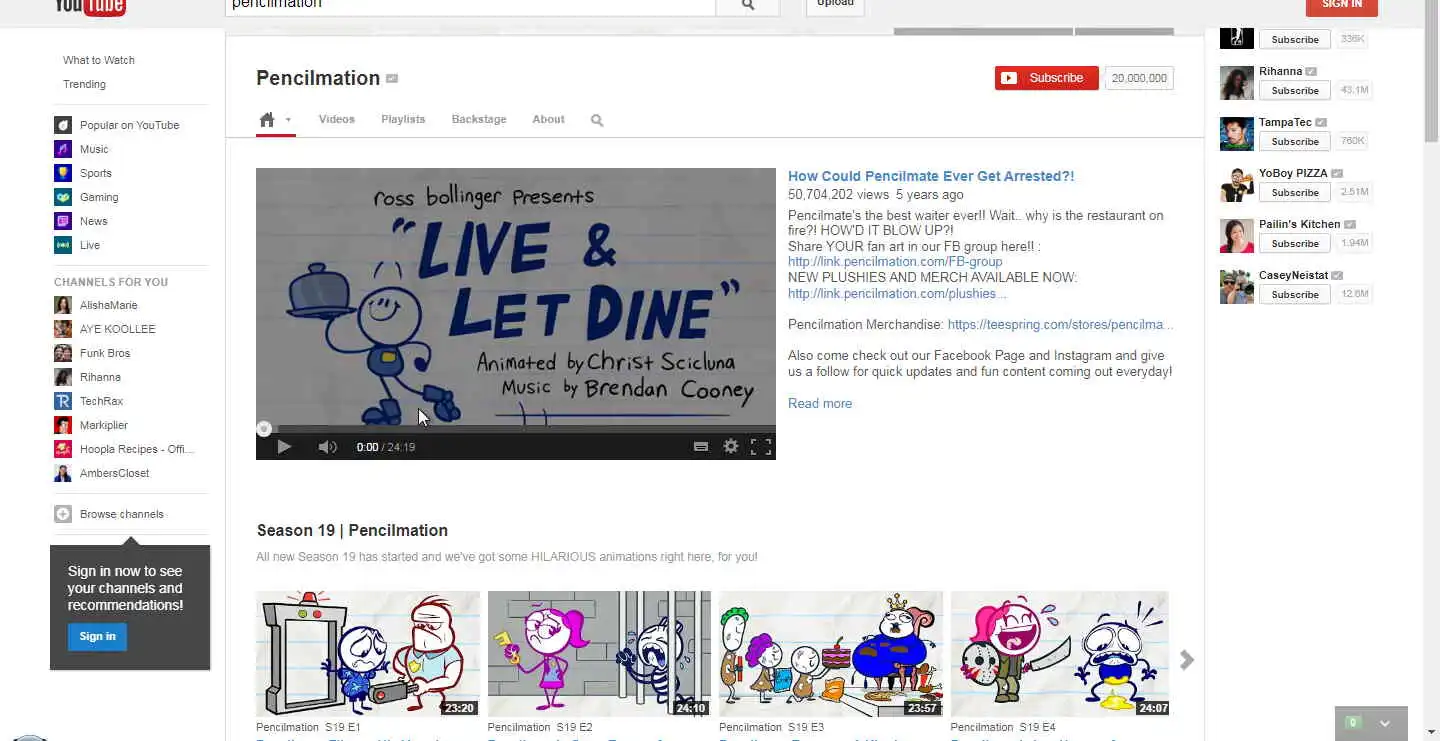
Task: Click YoBoy PIZZA avatar in the recommended channels
Action: 1237,185
